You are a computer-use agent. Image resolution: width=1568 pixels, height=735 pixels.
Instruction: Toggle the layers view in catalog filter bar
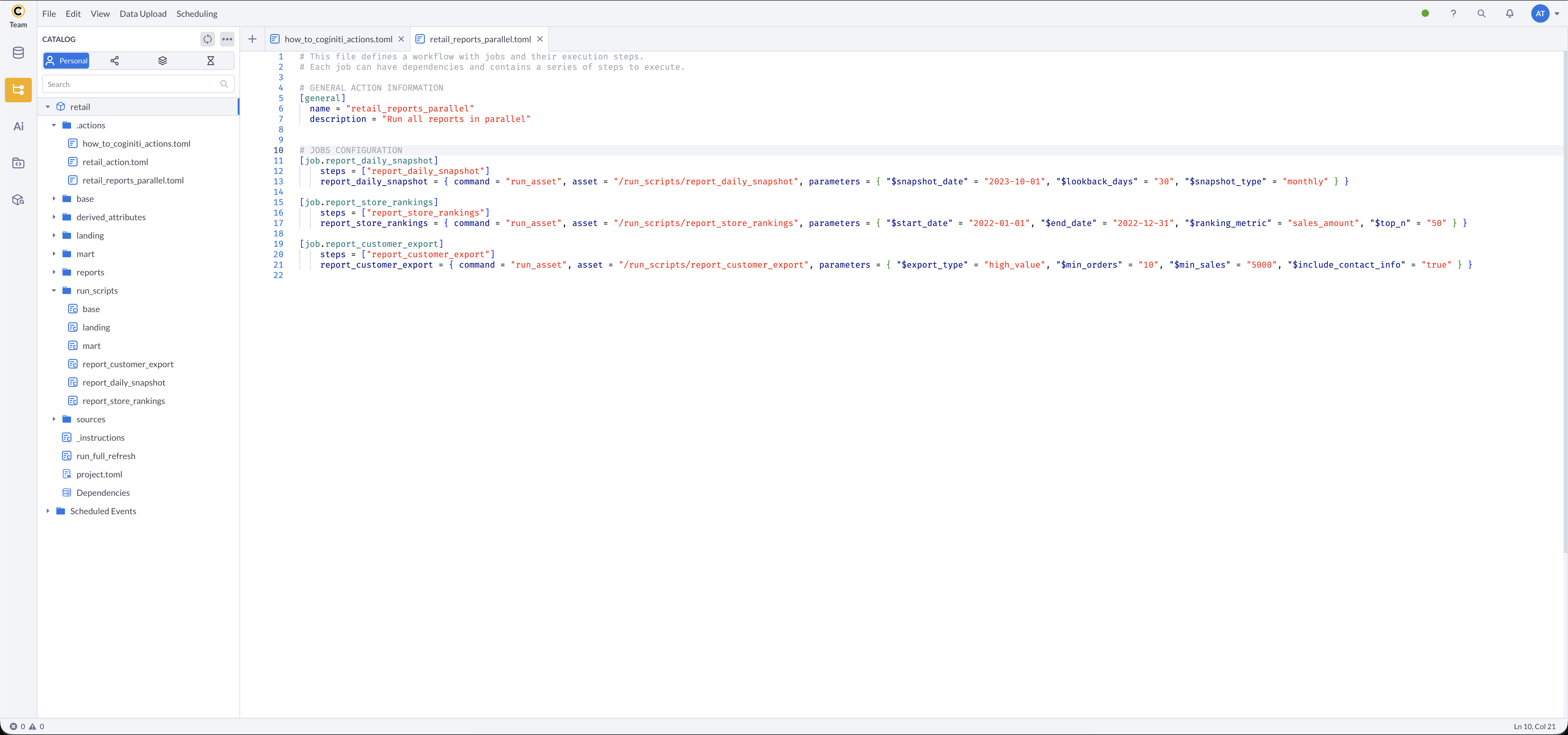pyautogui.click(x=162, y=60)
